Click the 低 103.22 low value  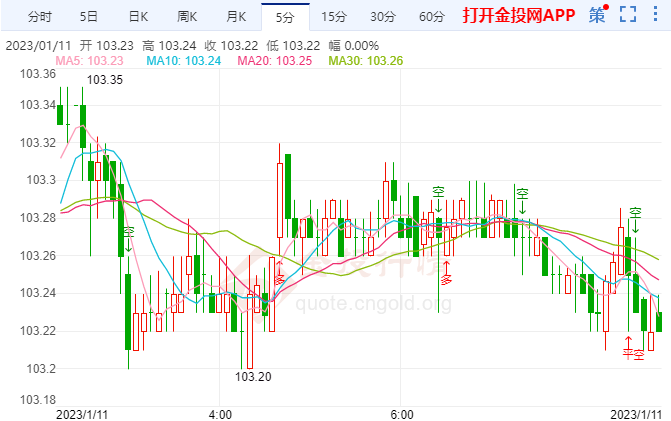pyautogui.click(x=293, y=45)
